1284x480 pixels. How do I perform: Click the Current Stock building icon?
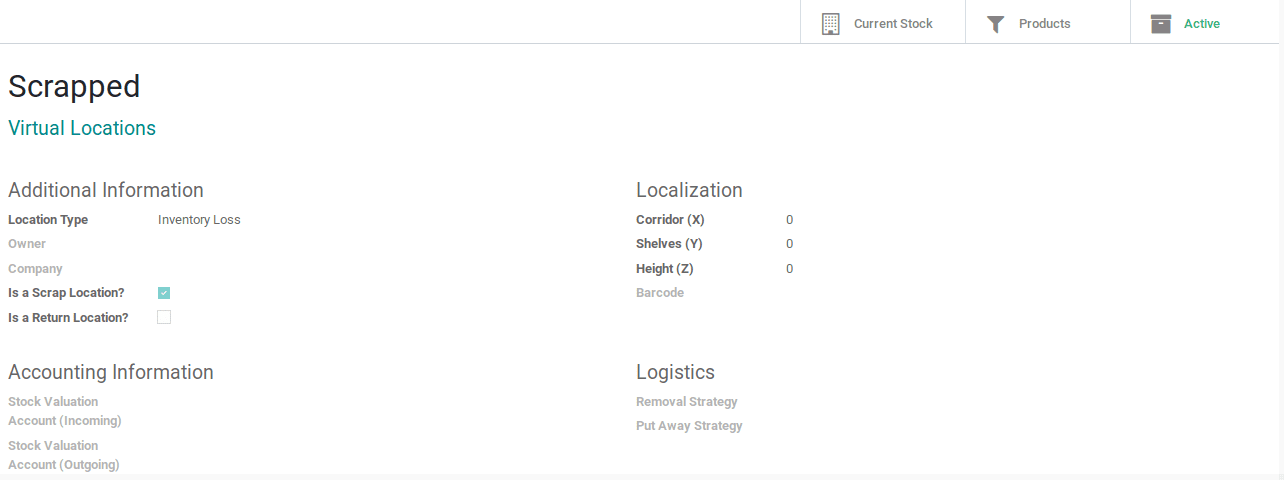click(830, 24)
